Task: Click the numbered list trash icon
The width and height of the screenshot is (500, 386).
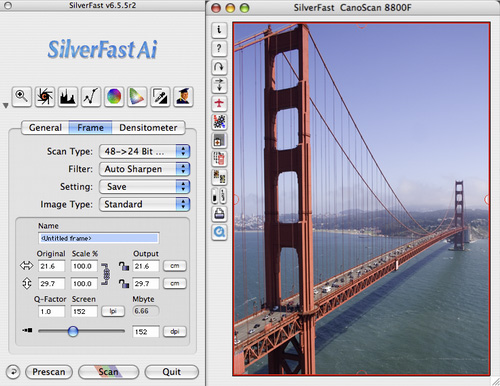Action: click(x=219, y=159)
